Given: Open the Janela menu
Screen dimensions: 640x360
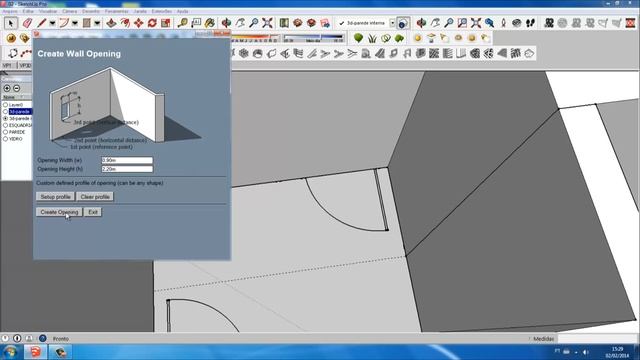Looking at the screenshot, I should (x=140, y=11).
